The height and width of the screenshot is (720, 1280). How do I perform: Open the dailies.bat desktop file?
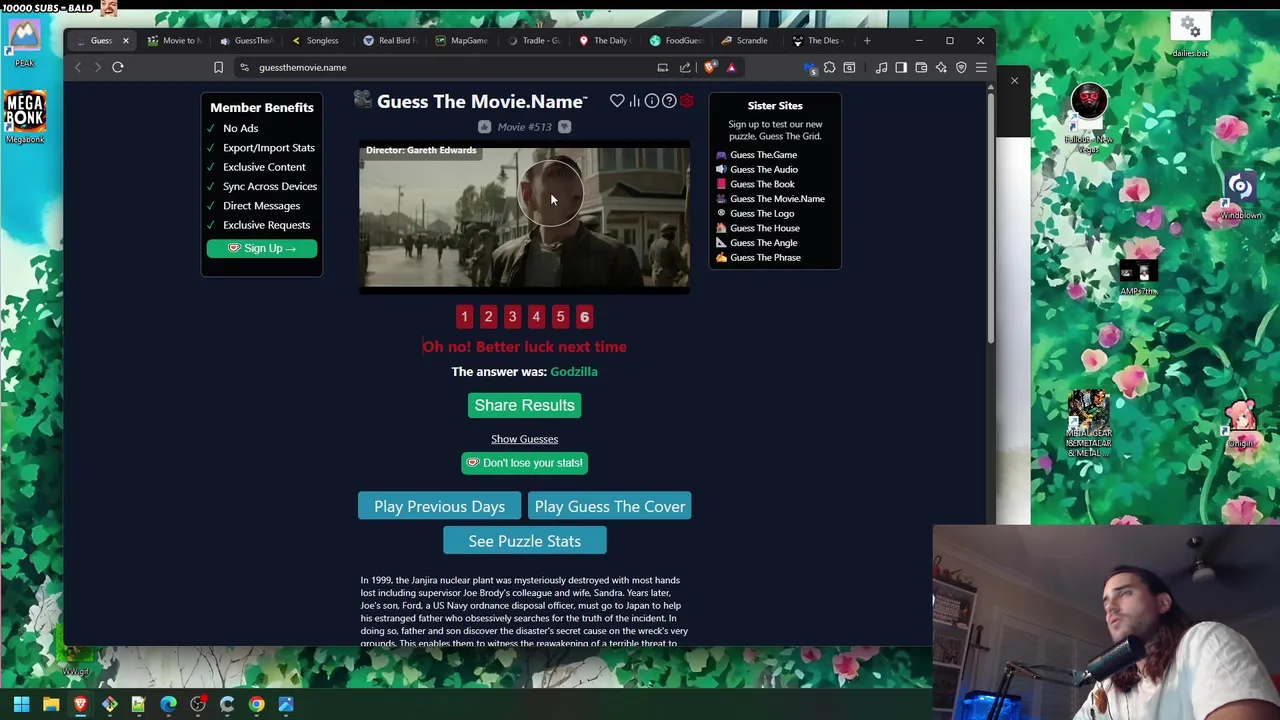[1189, 34]
